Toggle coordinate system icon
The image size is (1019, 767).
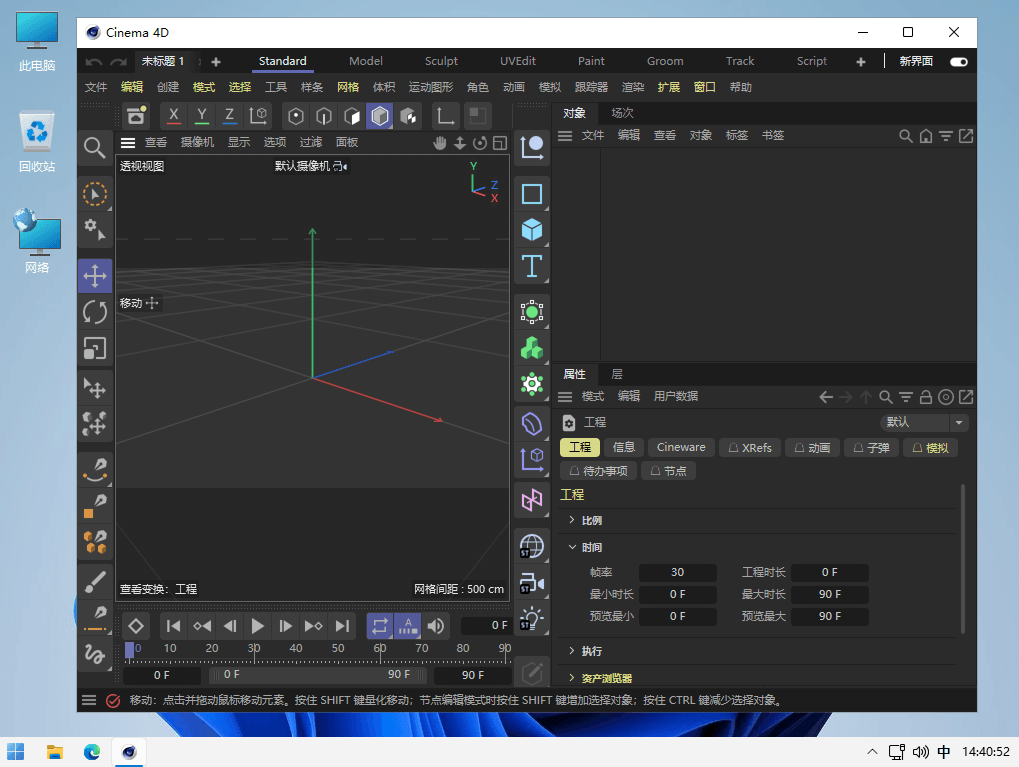[x=258, y=116]
